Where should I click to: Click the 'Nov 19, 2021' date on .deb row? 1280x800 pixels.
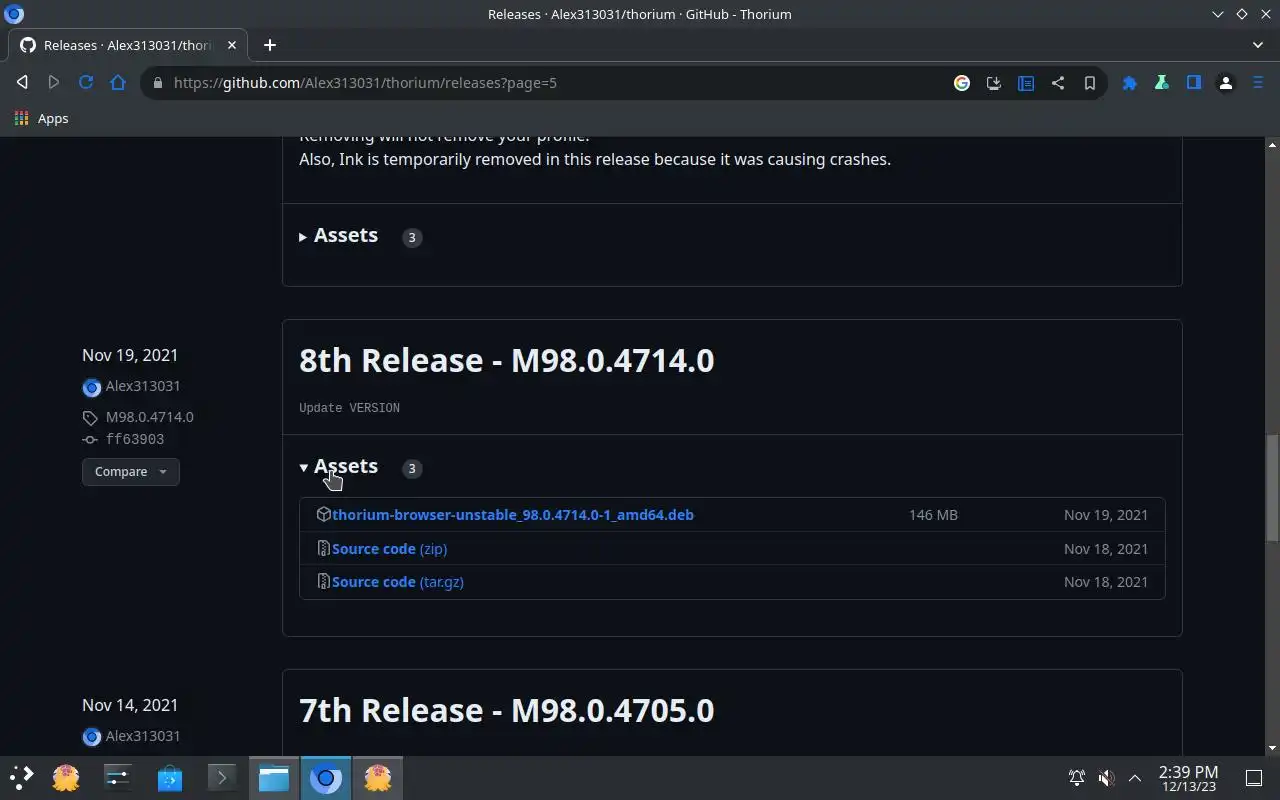point(1106,515)
